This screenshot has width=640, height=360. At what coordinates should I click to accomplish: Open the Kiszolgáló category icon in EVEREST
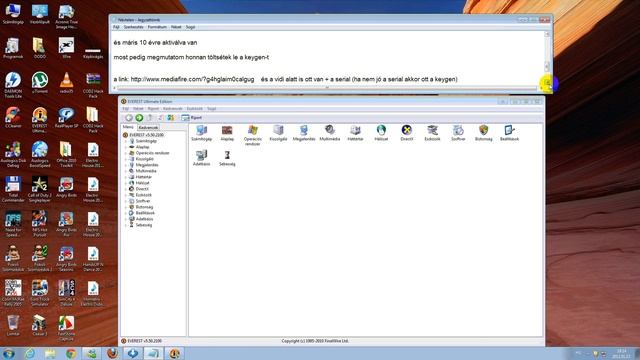pyautogui.click(x=278, y=133)
